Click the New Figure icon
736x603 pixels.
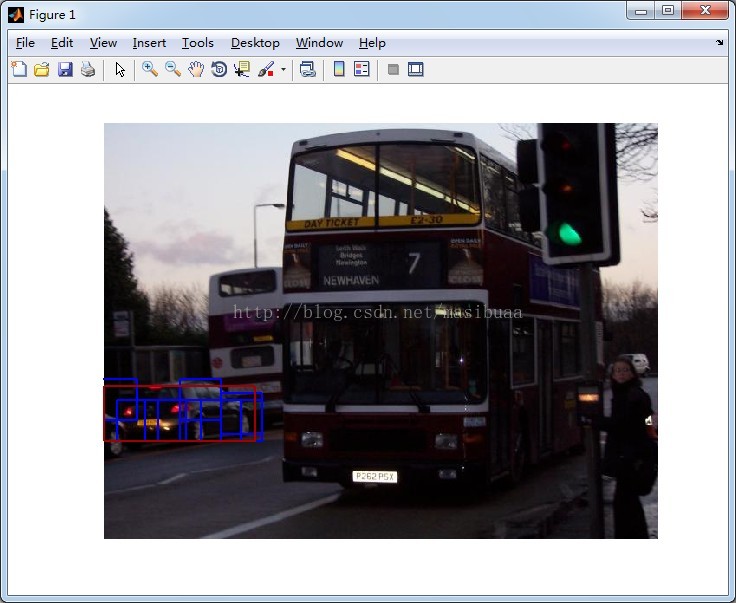(19, 69)
